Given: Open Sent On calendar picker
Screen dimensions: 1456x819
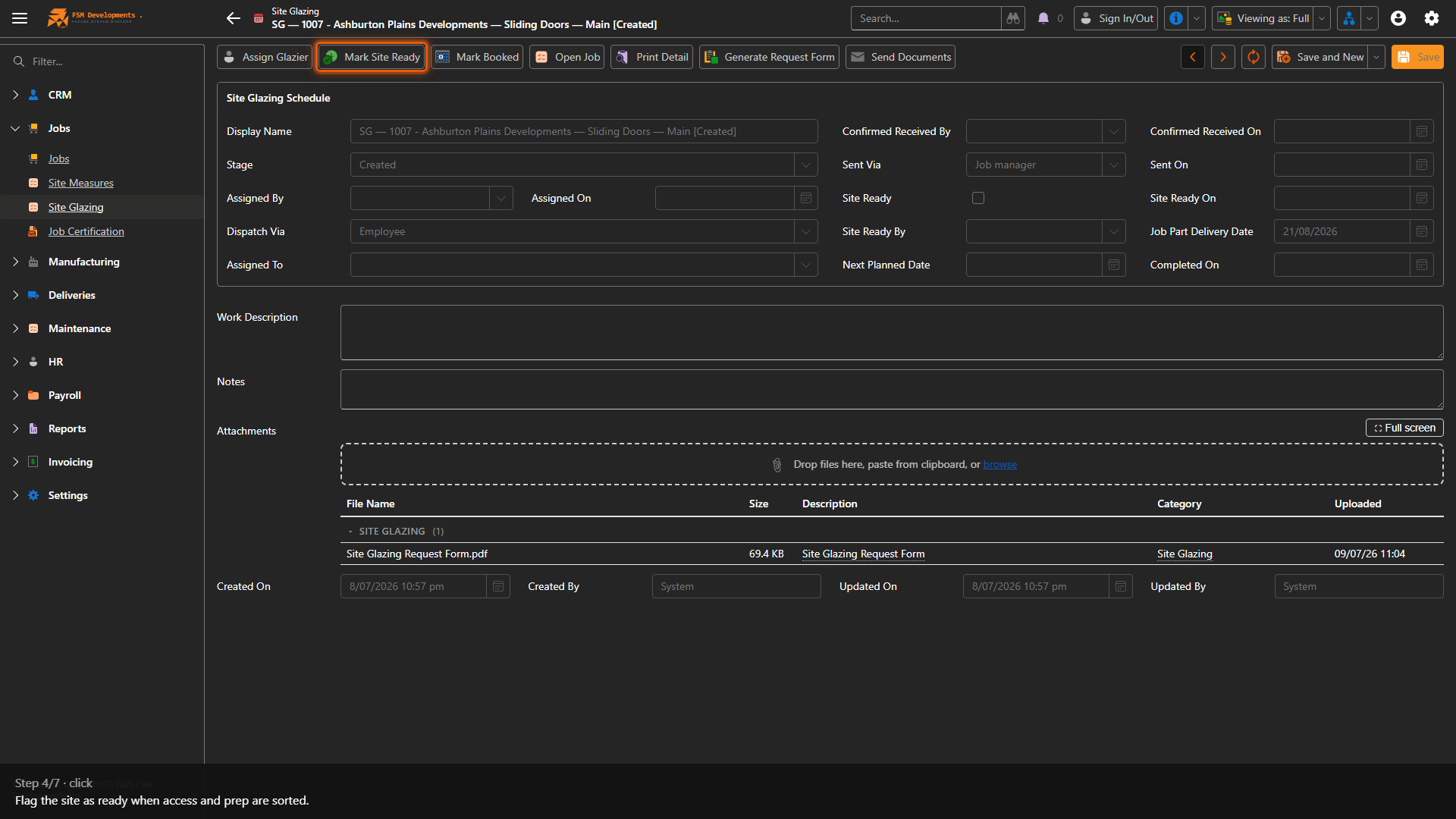Looking at the screenshot, I should [1422, 165].
